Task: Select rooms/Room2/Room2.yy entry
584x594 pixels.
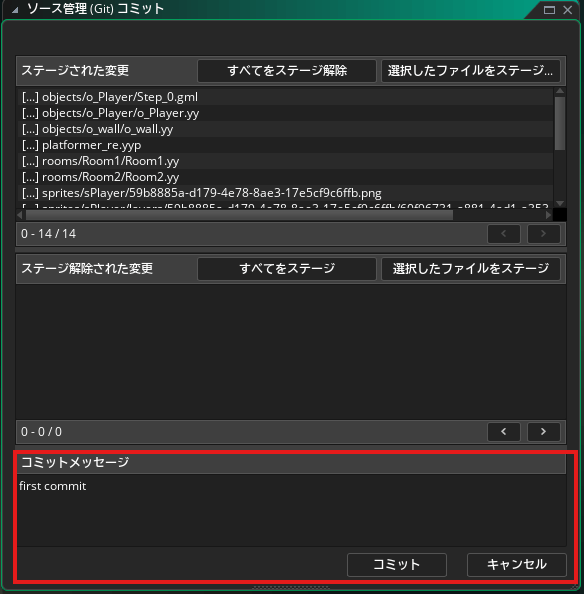Action: coord(285,177)
